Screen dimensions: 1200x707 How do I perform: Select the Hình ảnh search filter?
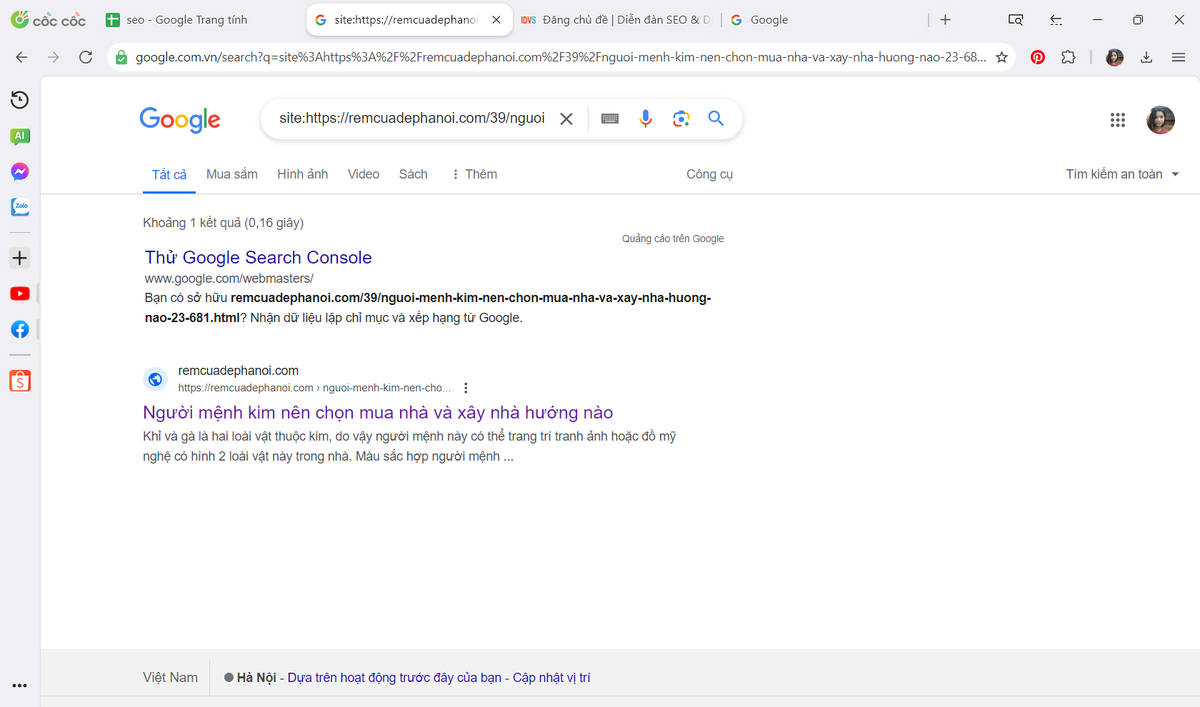click(303, 174)
